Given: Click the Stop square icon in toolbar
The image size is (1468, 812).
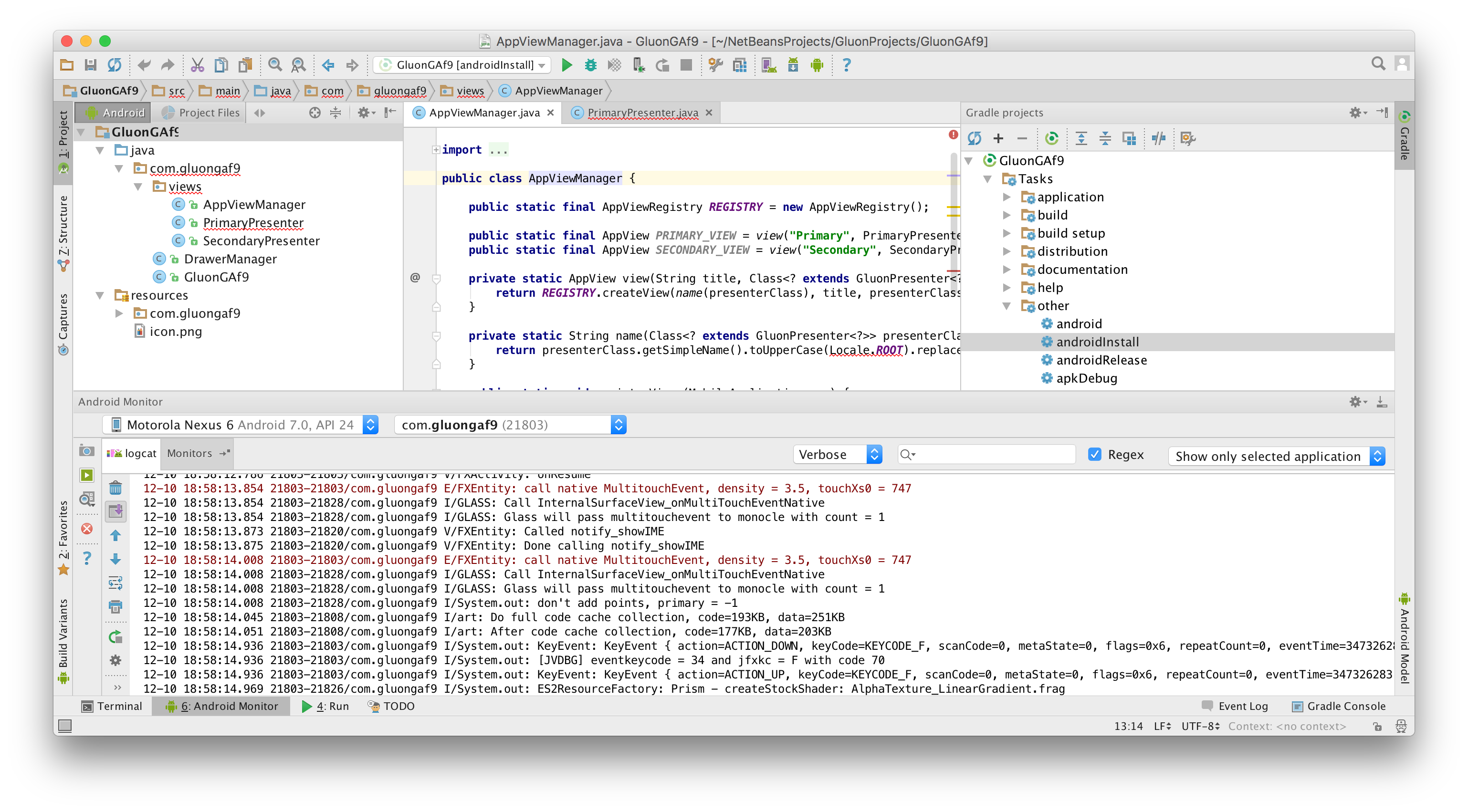Looking at the screenshot, I should (686, 65).
